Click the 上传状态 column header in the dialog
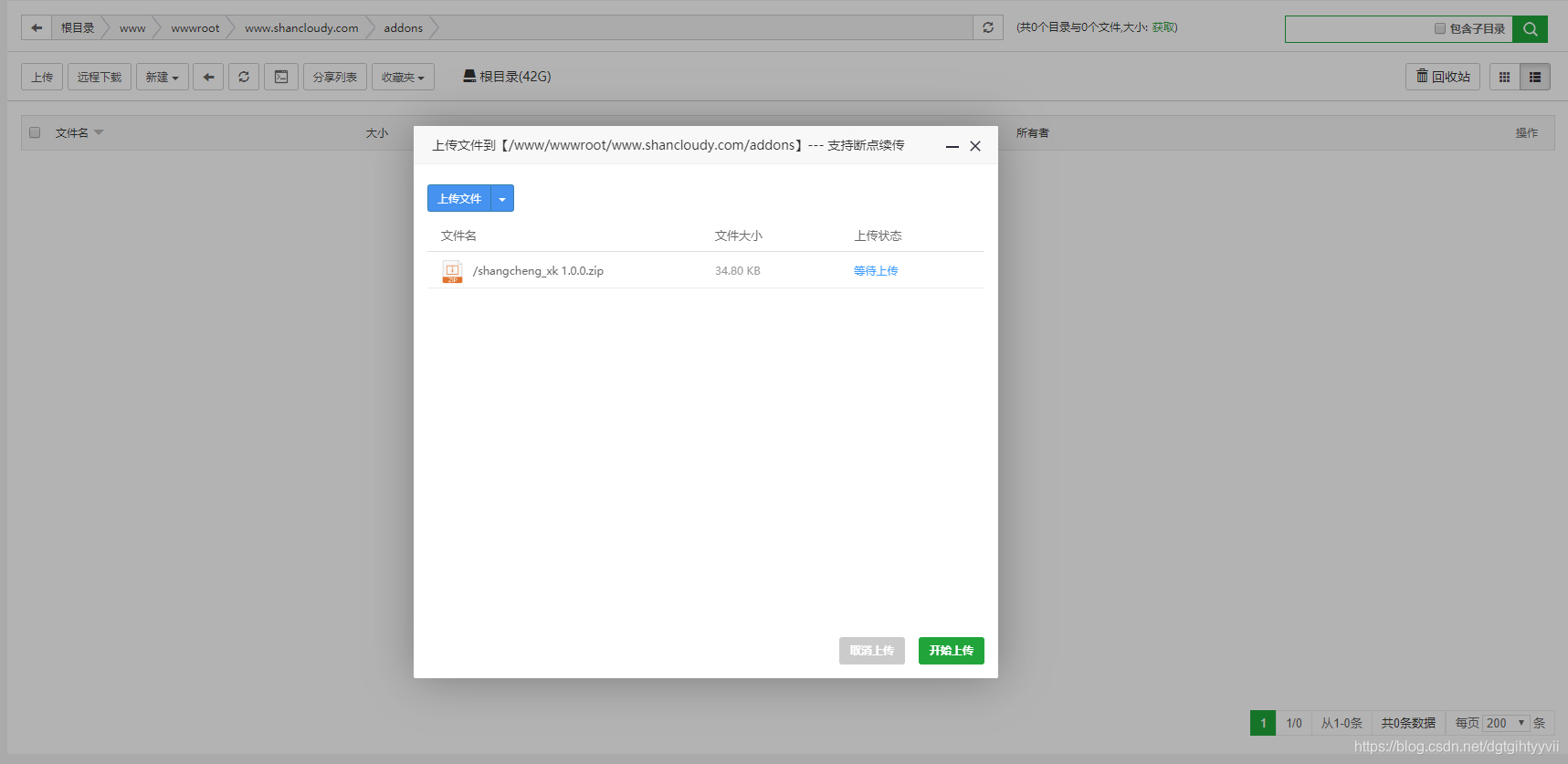This screenshot has width=1568, height=764. pos(878,235)
